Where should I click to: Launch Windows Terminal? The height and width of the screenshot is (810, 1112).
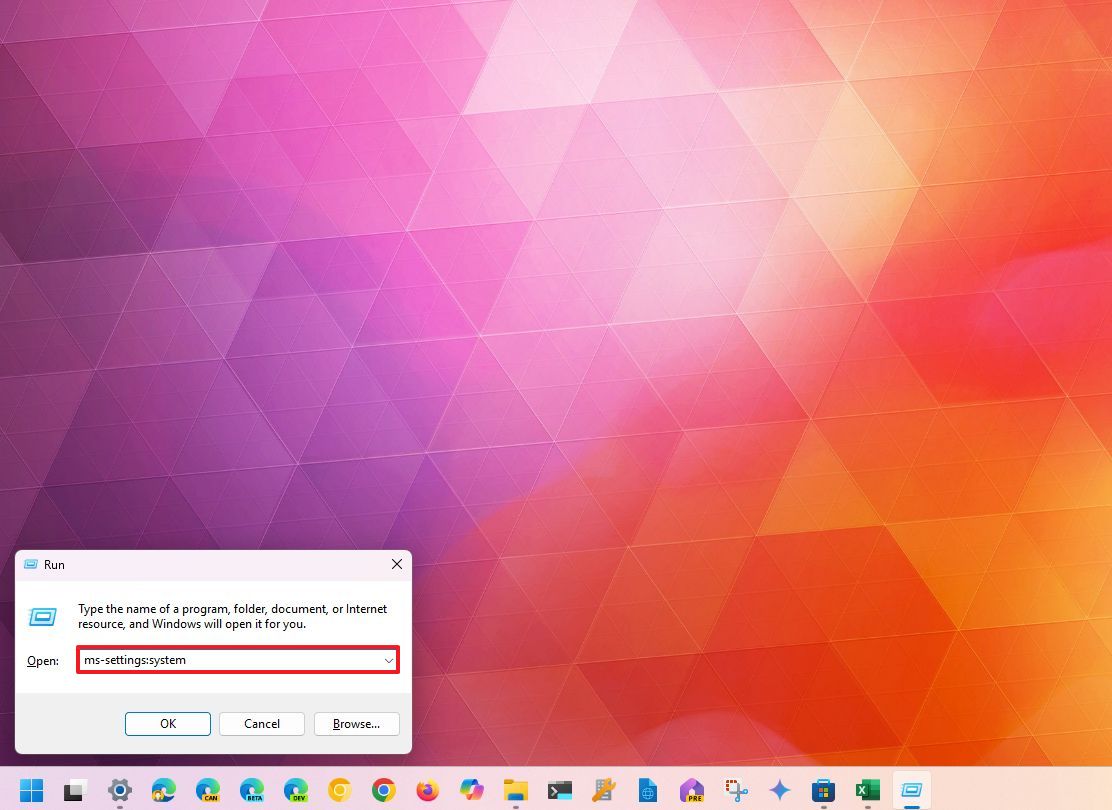[559, 790]
